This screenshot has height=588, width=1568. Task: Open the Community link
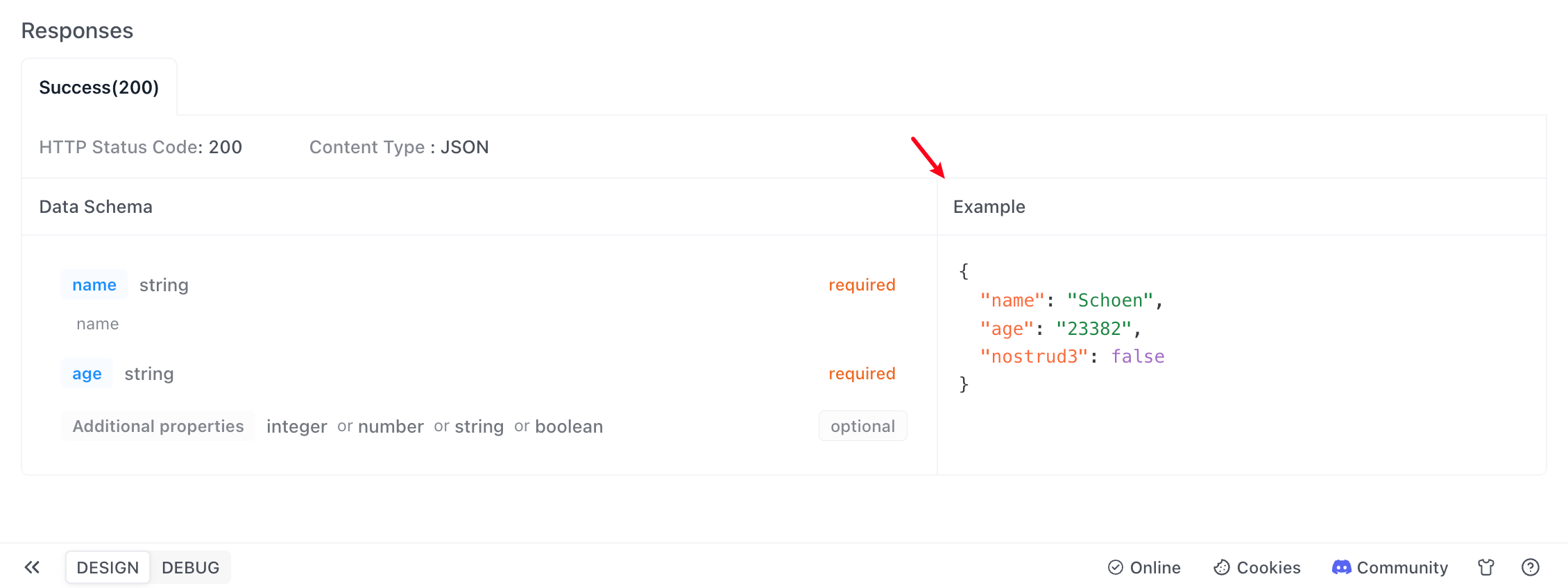pos(1402,567)
